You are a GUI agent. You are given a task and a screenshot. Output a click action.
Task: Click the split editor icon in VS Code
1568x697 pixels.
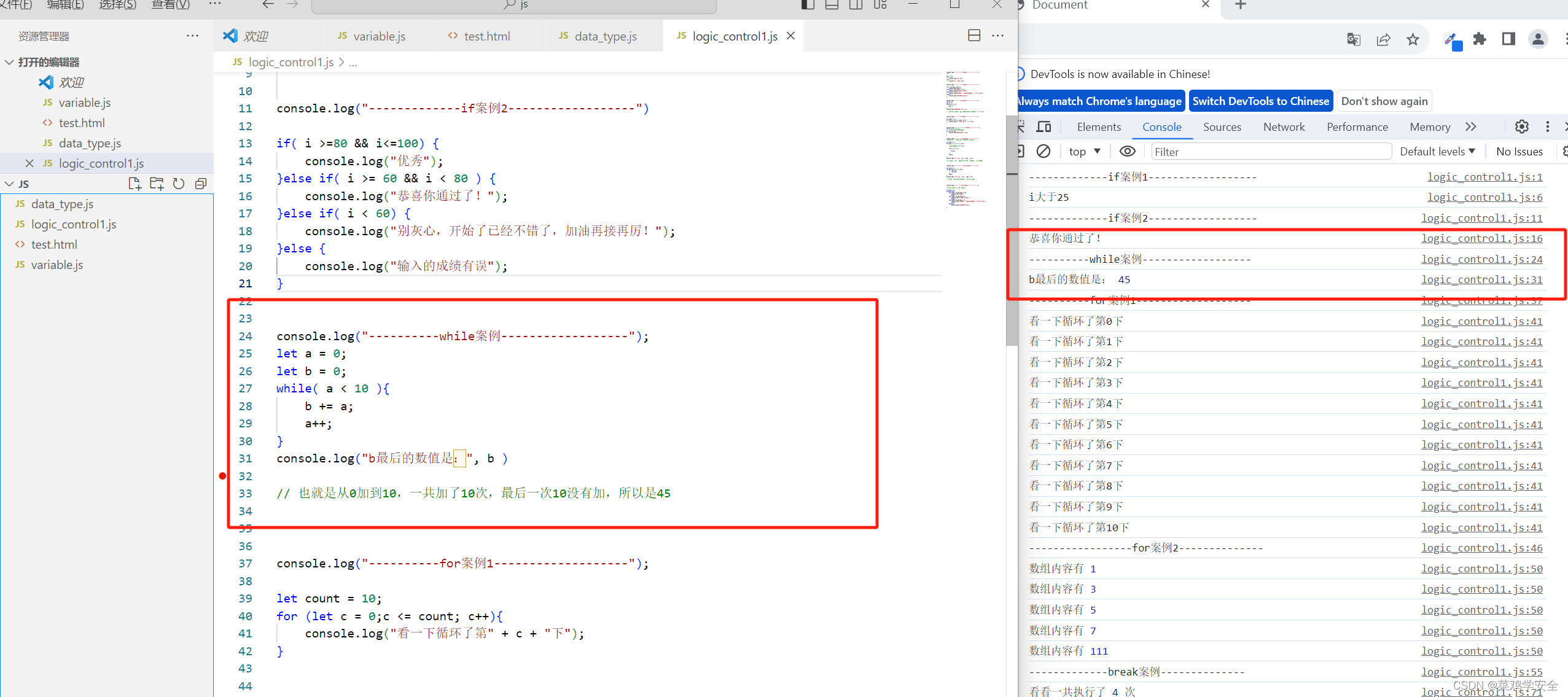click(974, 36)
